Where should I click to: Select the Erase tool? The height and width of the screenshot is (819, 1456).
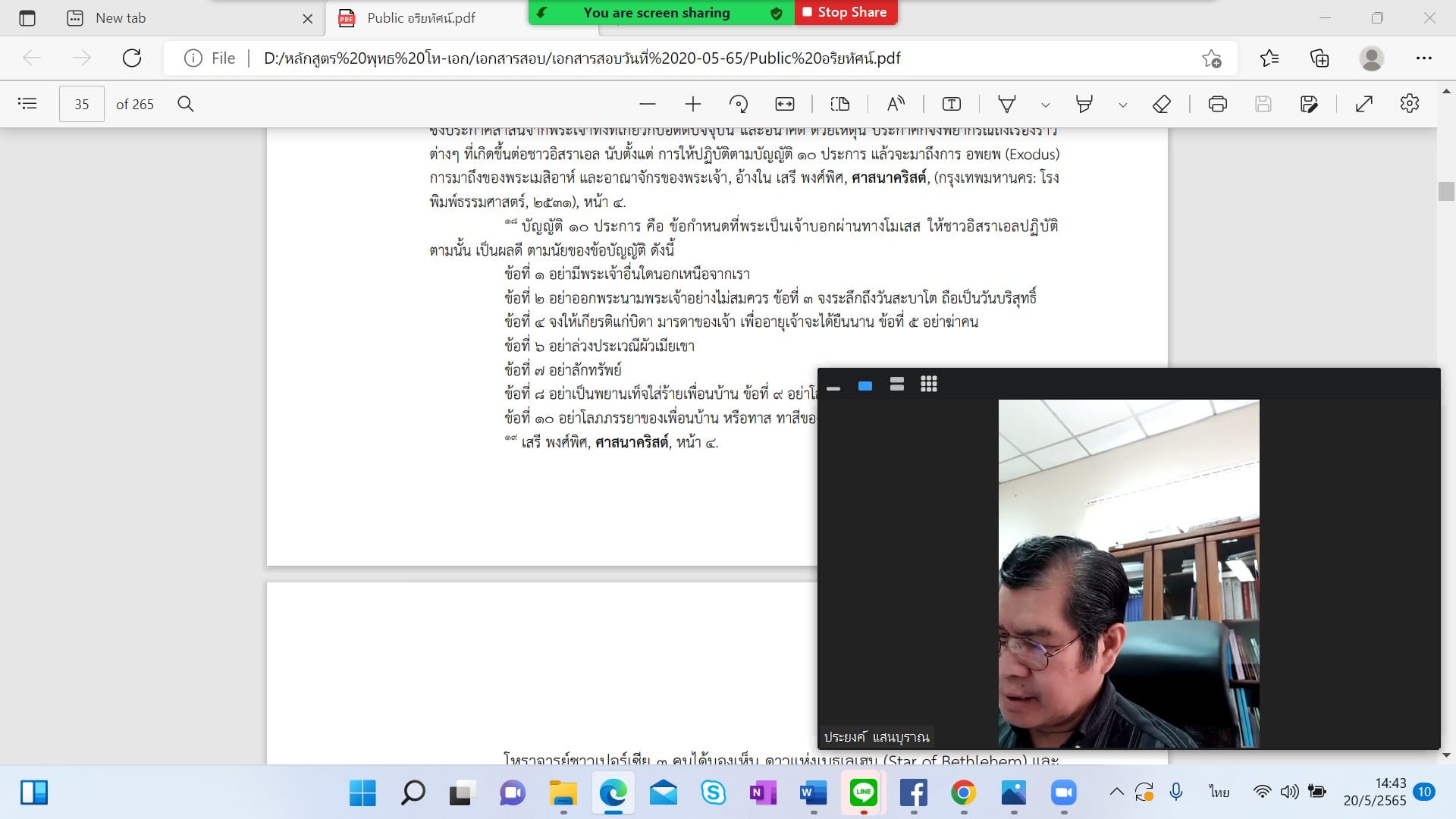pyautogui.click(x=1162, y=104)
